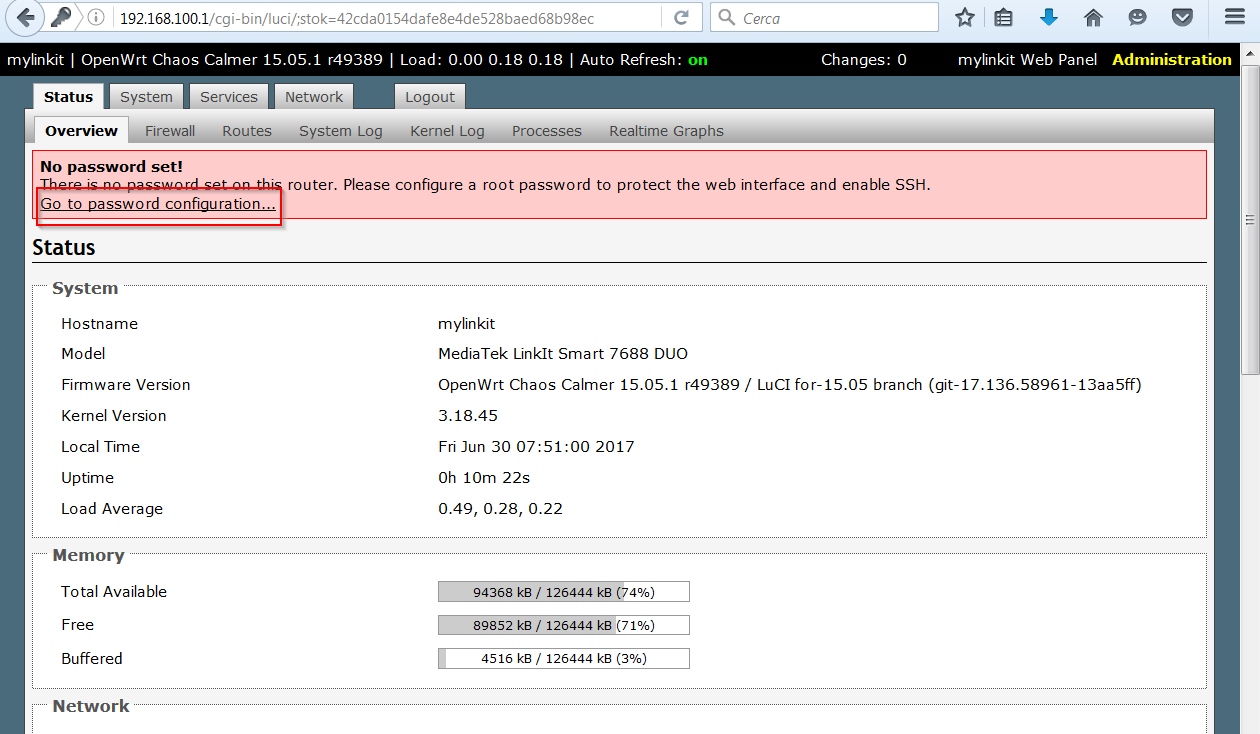The height and width of the screenshot is (734, 1260).
Task: Open the Services tab
Action: point(228,97)
